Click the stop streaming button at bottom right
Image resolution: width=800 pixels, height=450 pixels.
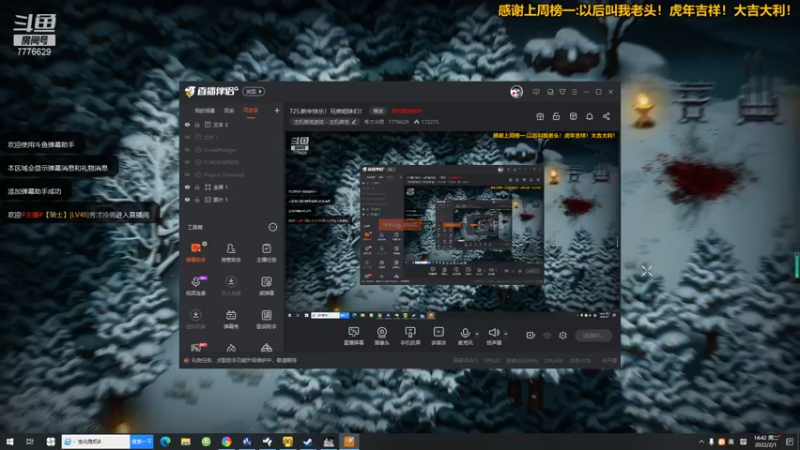[x=593, y=335]
